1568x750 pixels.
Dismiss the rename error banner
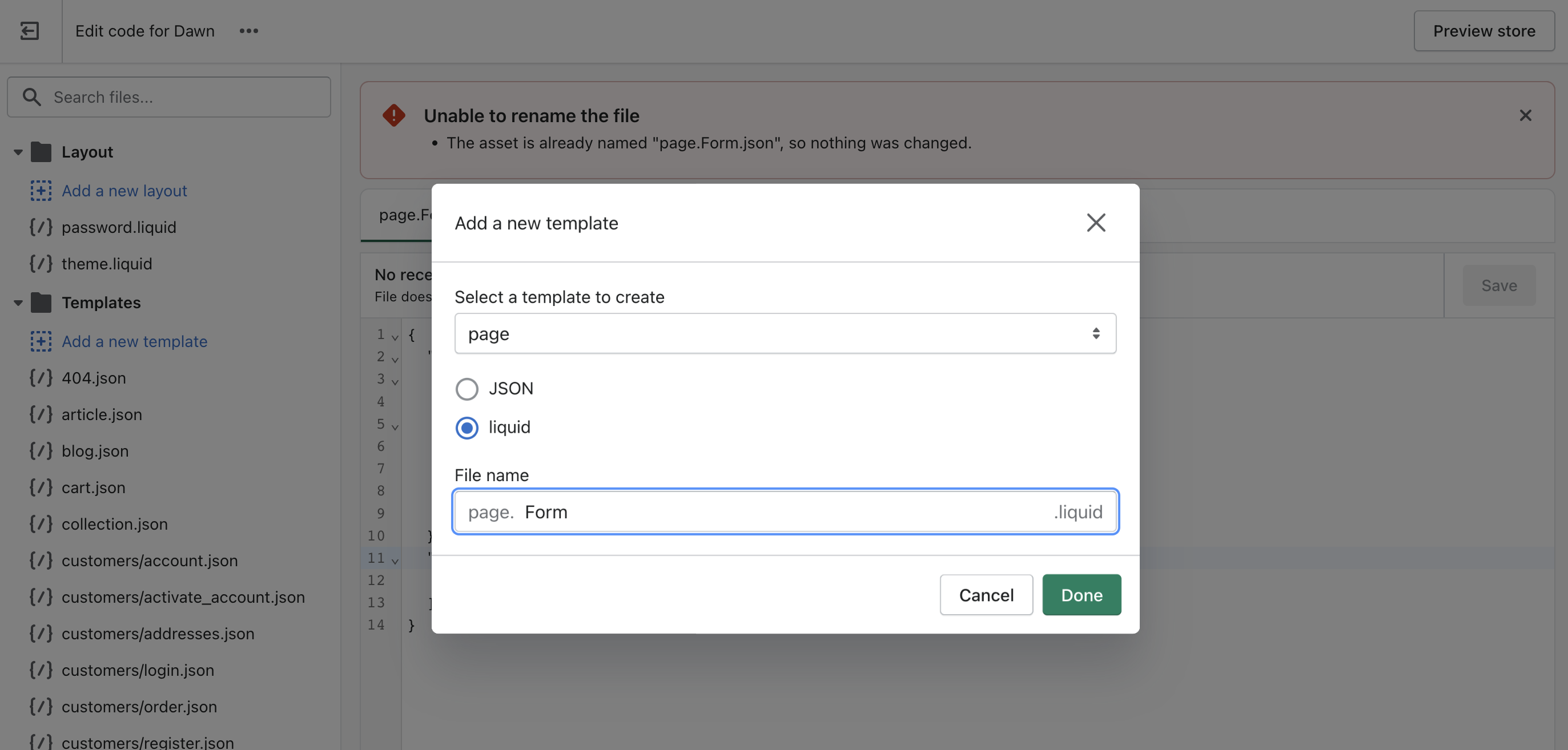pyautogui.click(x=1525, y=115)
